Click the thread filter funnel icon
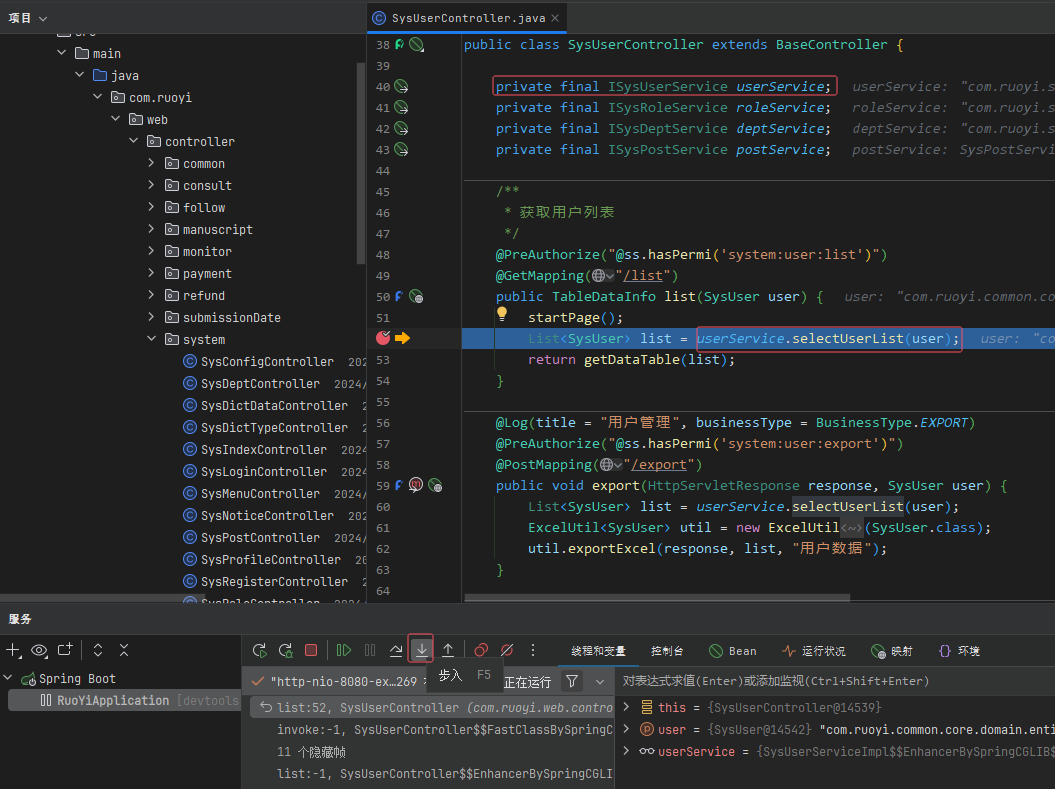 [x=572, y=681]
